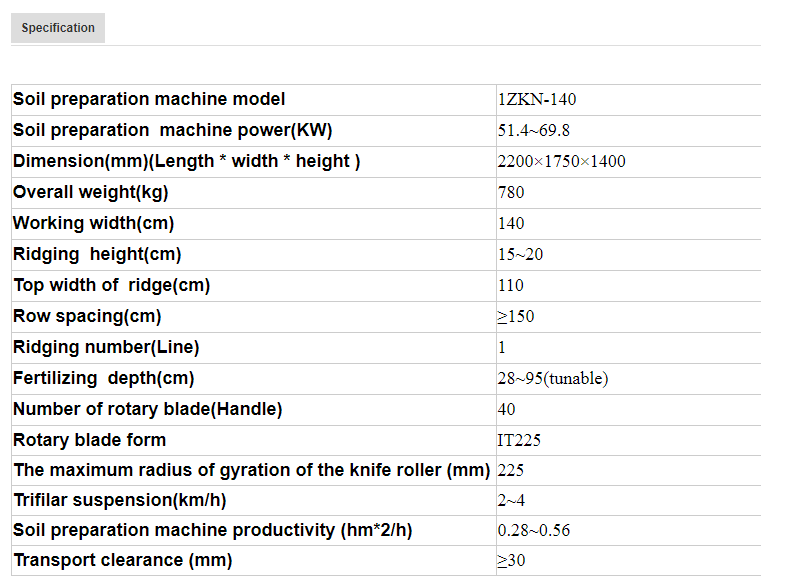The image size is (792, 584).
Task: Click the Ridging height value 15~20
Action: click(x=520, y=255)
